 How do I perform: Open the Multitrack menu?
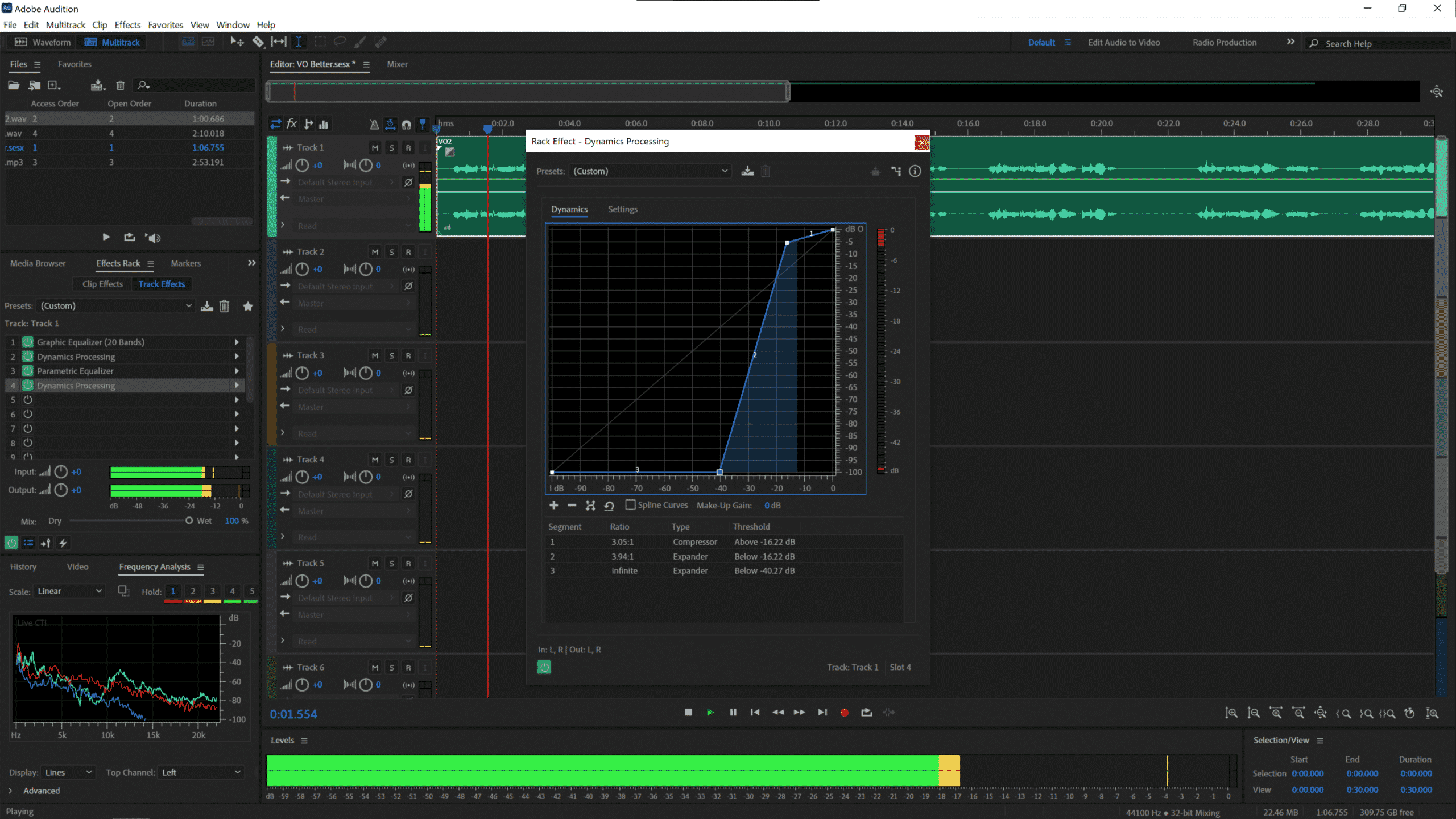[x=65, y=25]
